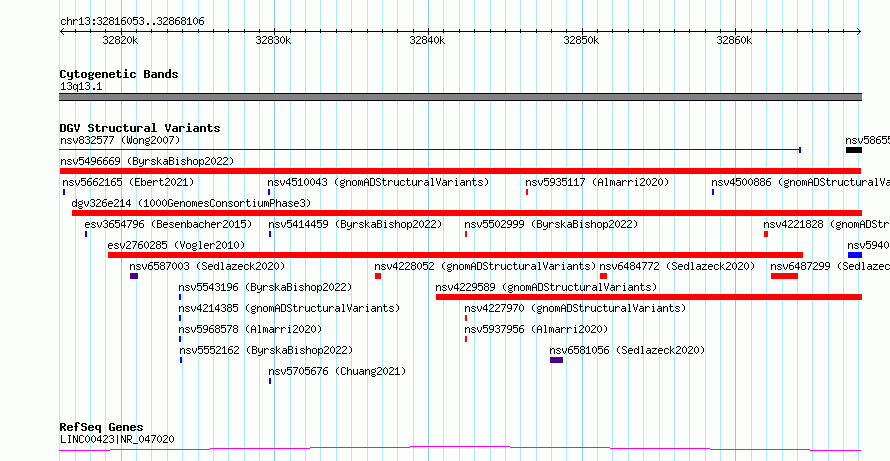Image resolution: width=890 pixels, height=461 pixels.
Task: Click the DGV Structural Variants track title
Action: click(x=140, y=128)
